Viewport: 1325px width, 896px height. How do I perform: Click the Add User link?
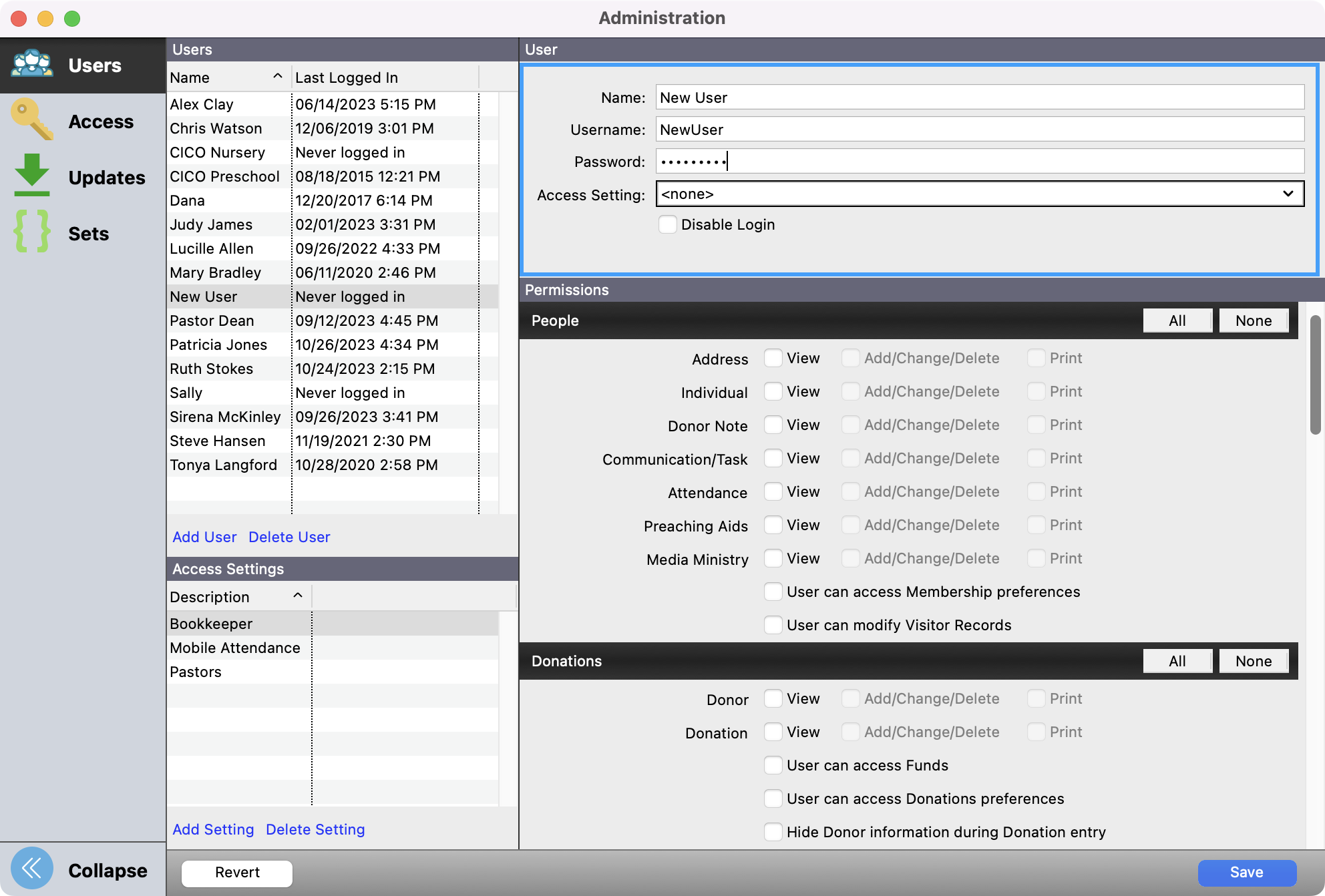pyautogui.click(x=204, y=537)
